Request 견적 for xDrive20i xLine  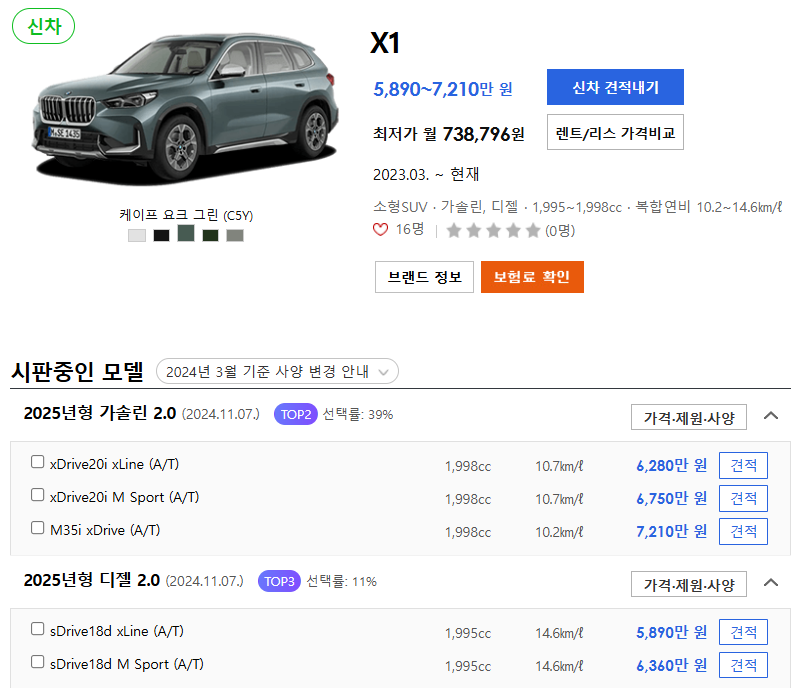743,465
